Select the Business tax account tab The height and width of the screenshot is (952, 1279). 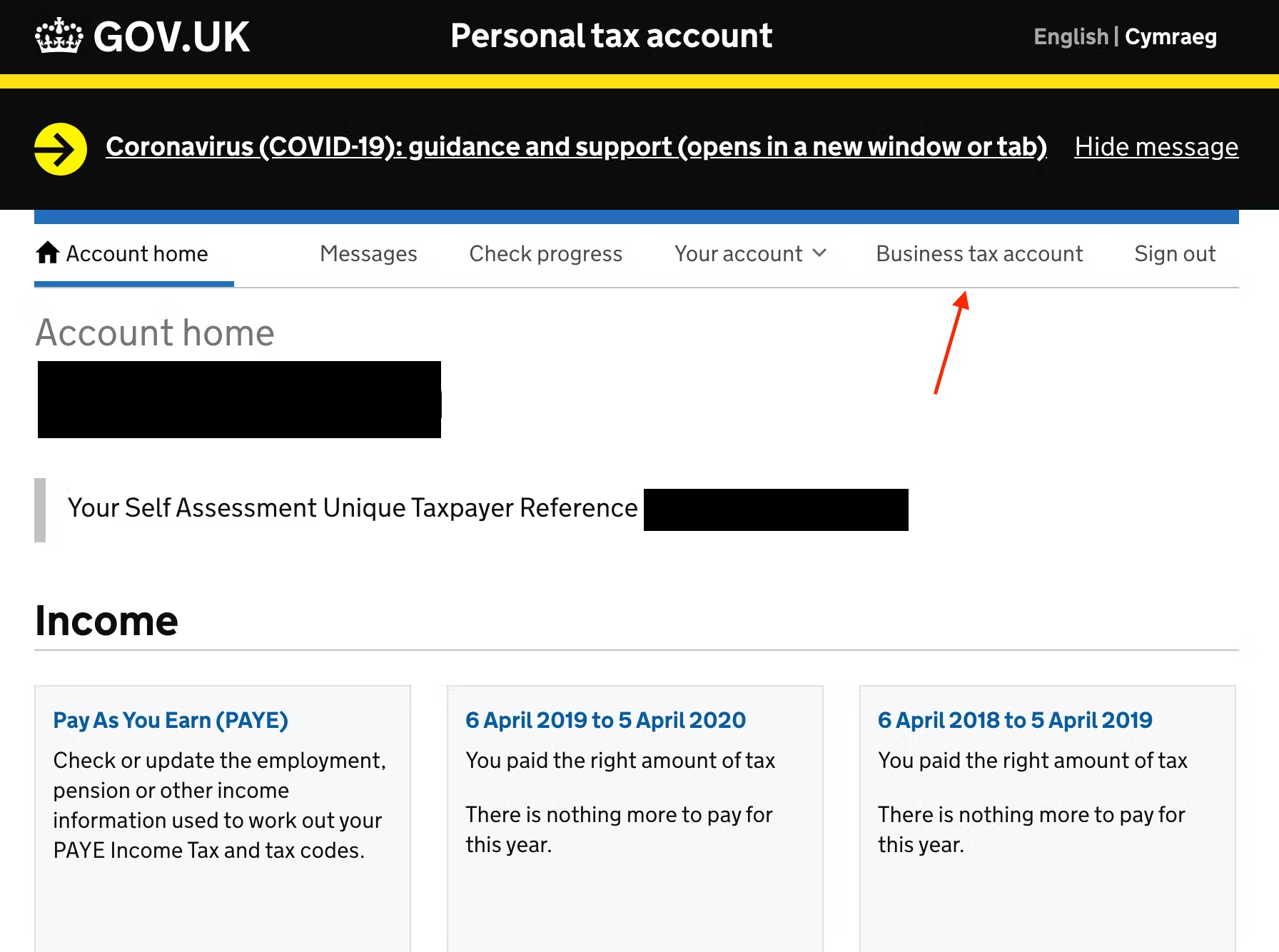[979, 253]
